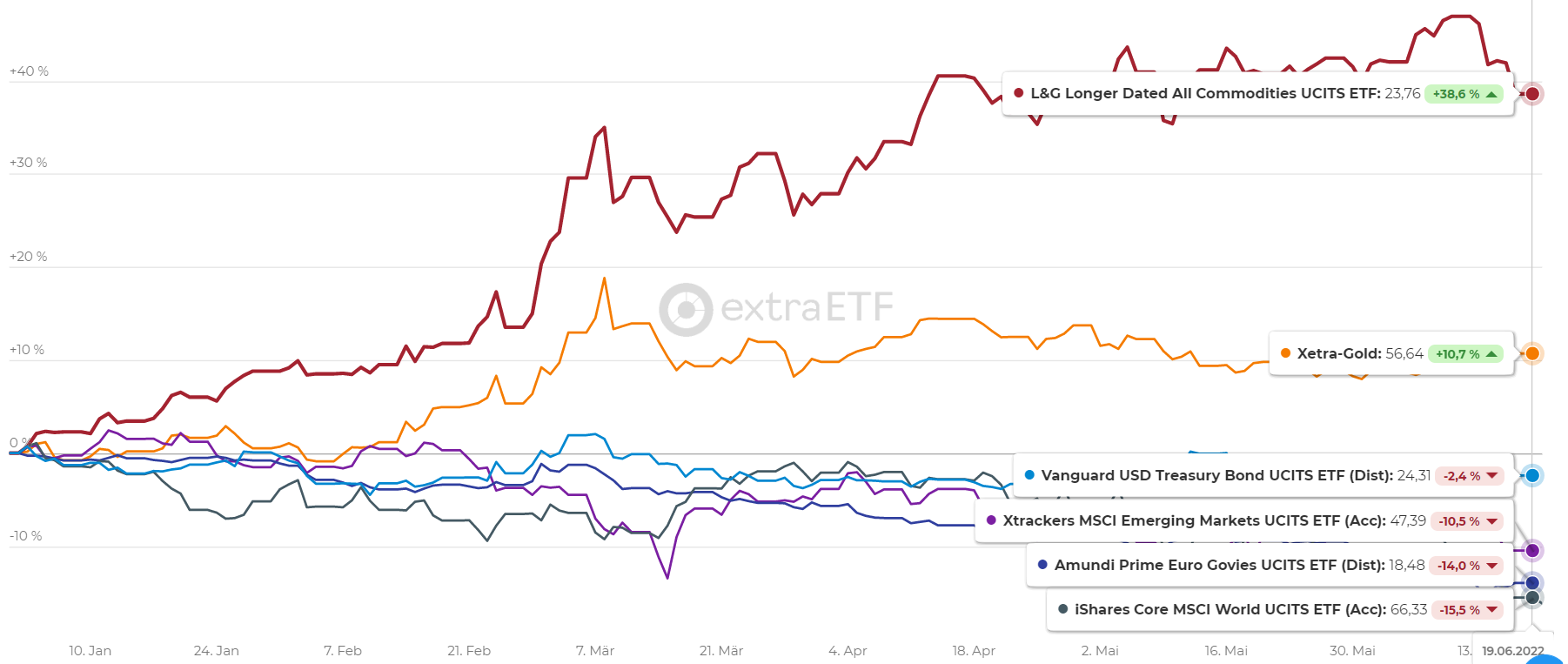Click iShares Core MSCI World ETF label
This screenshot has height=664, width=1568.
[1230, 609]
